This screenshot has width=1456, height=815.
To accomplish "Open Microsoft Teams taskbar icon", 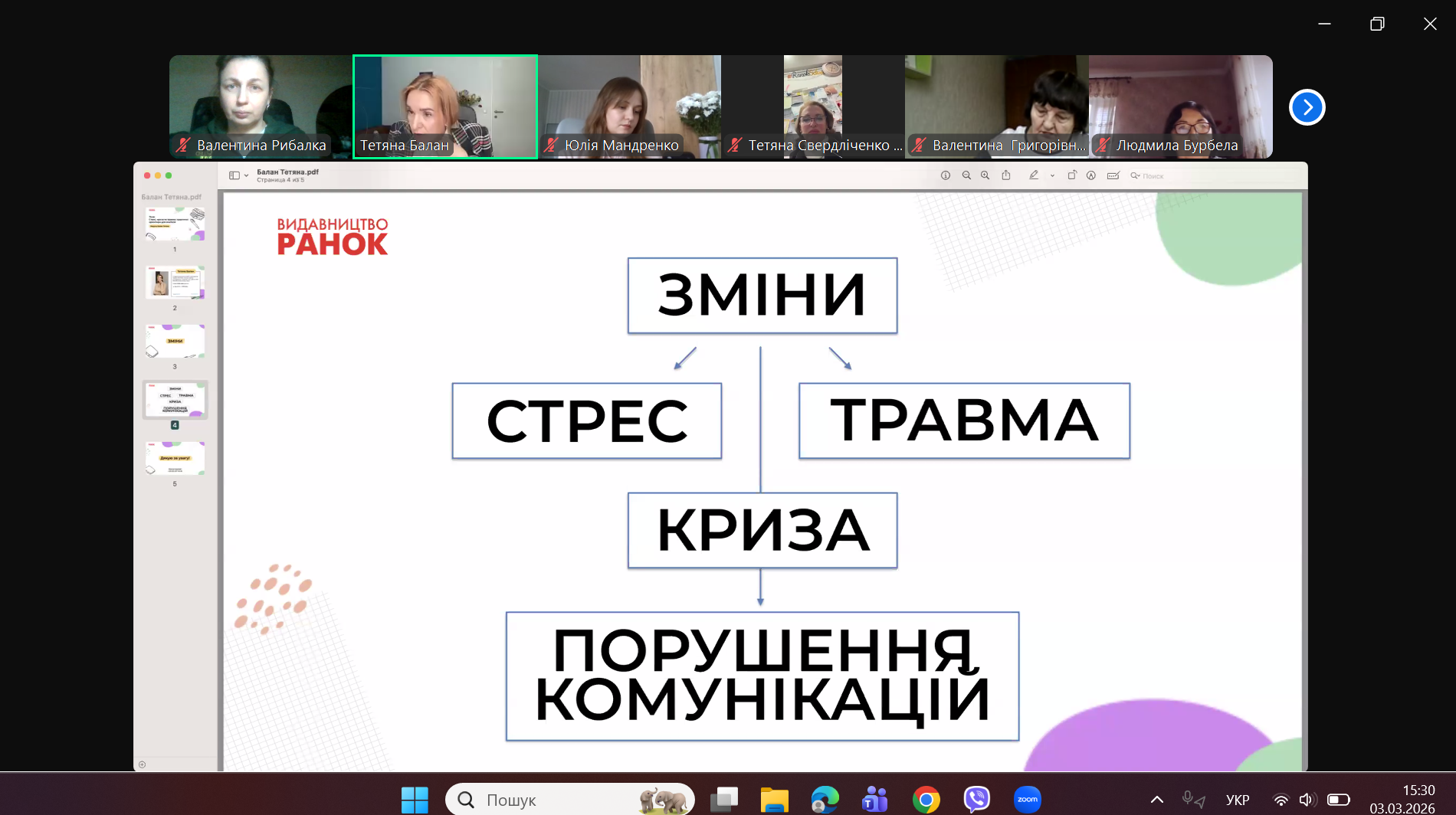I will (874, 800).
